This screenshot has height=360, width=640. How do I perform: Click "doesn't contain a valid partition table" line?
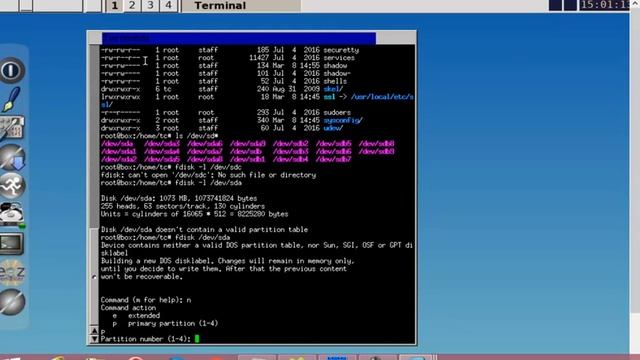click(204, 229)
